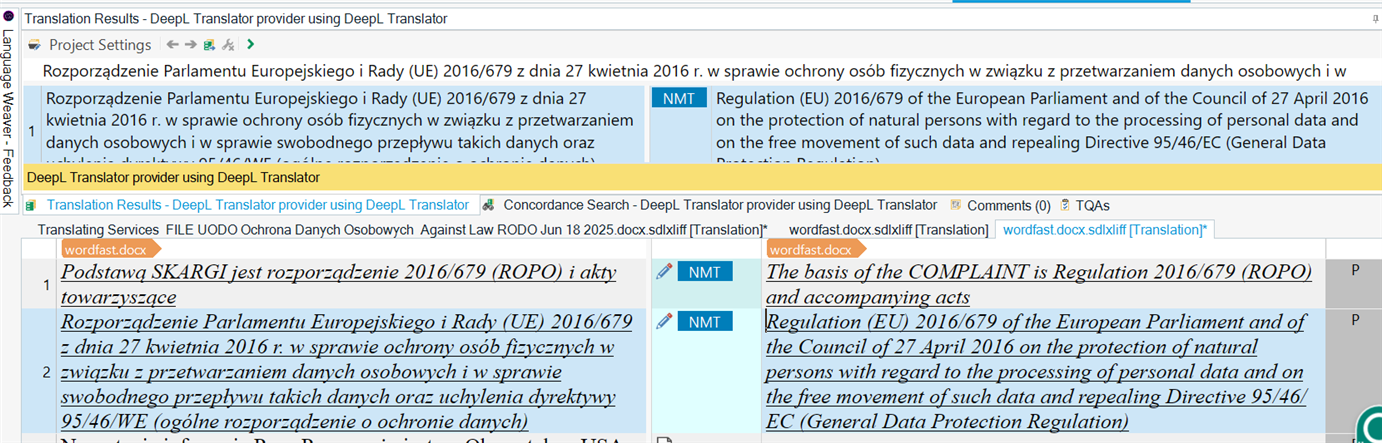Click the apply translation icon in toolbar
Screen dimensions: 1382x443
coord(209,45)
